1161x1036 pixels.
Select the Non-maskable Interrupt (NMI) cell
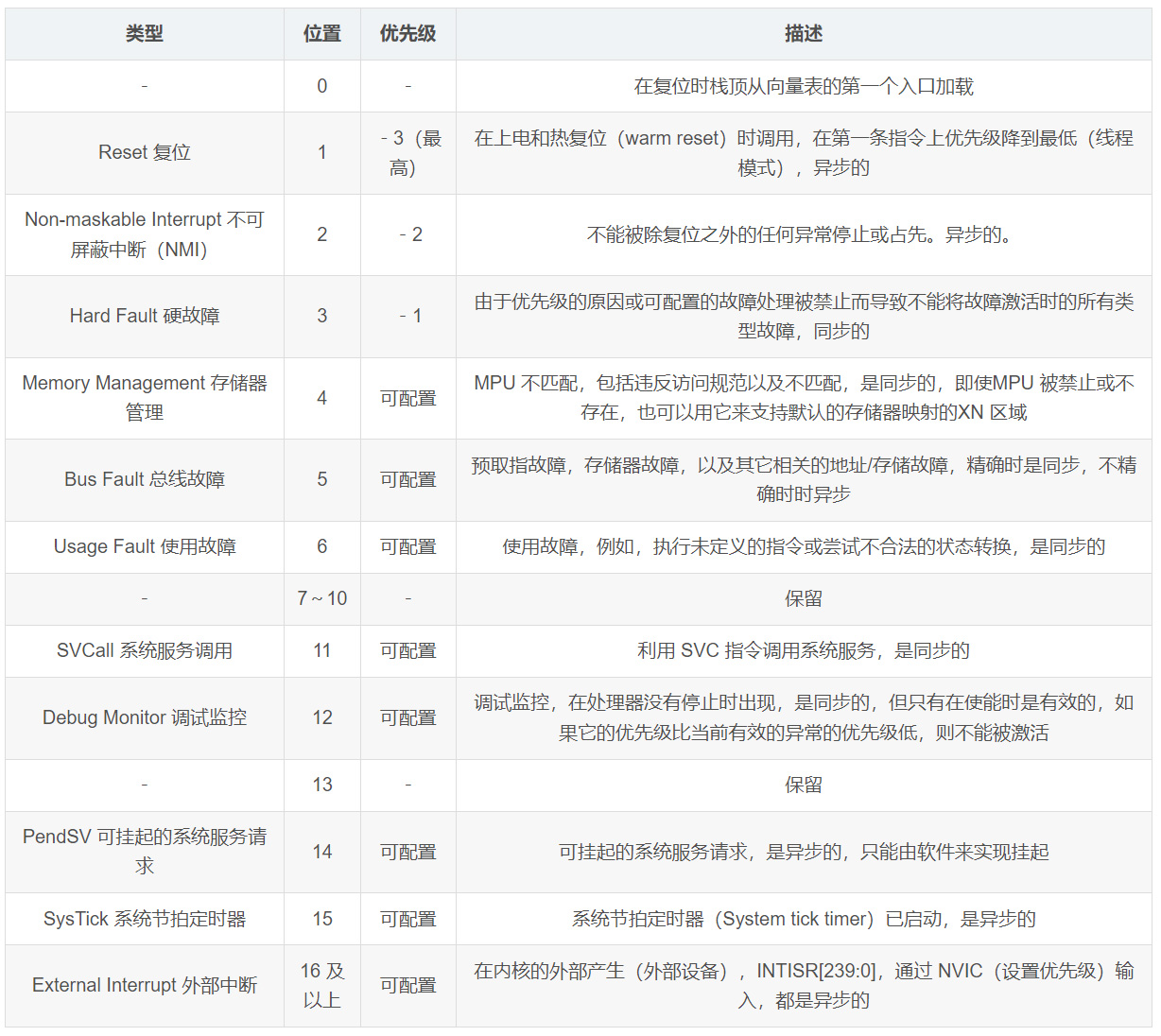click(x=145, y=234)
